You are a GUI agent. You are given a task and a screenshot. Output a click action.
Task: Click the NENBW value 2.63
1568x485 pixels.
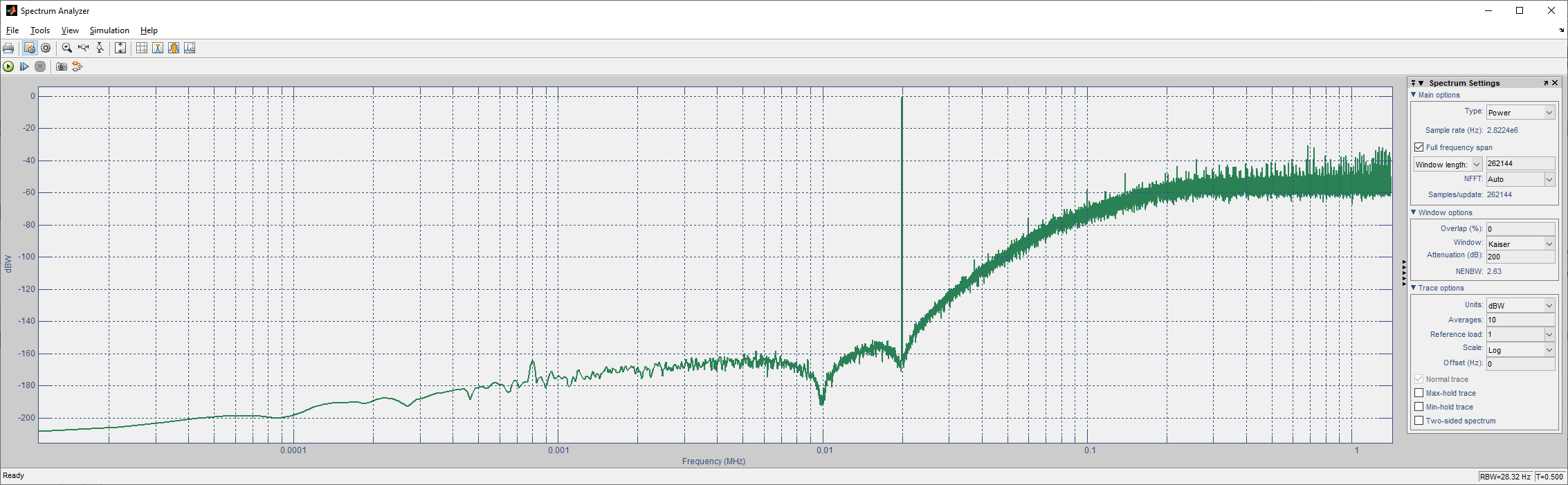point(1494,271)
